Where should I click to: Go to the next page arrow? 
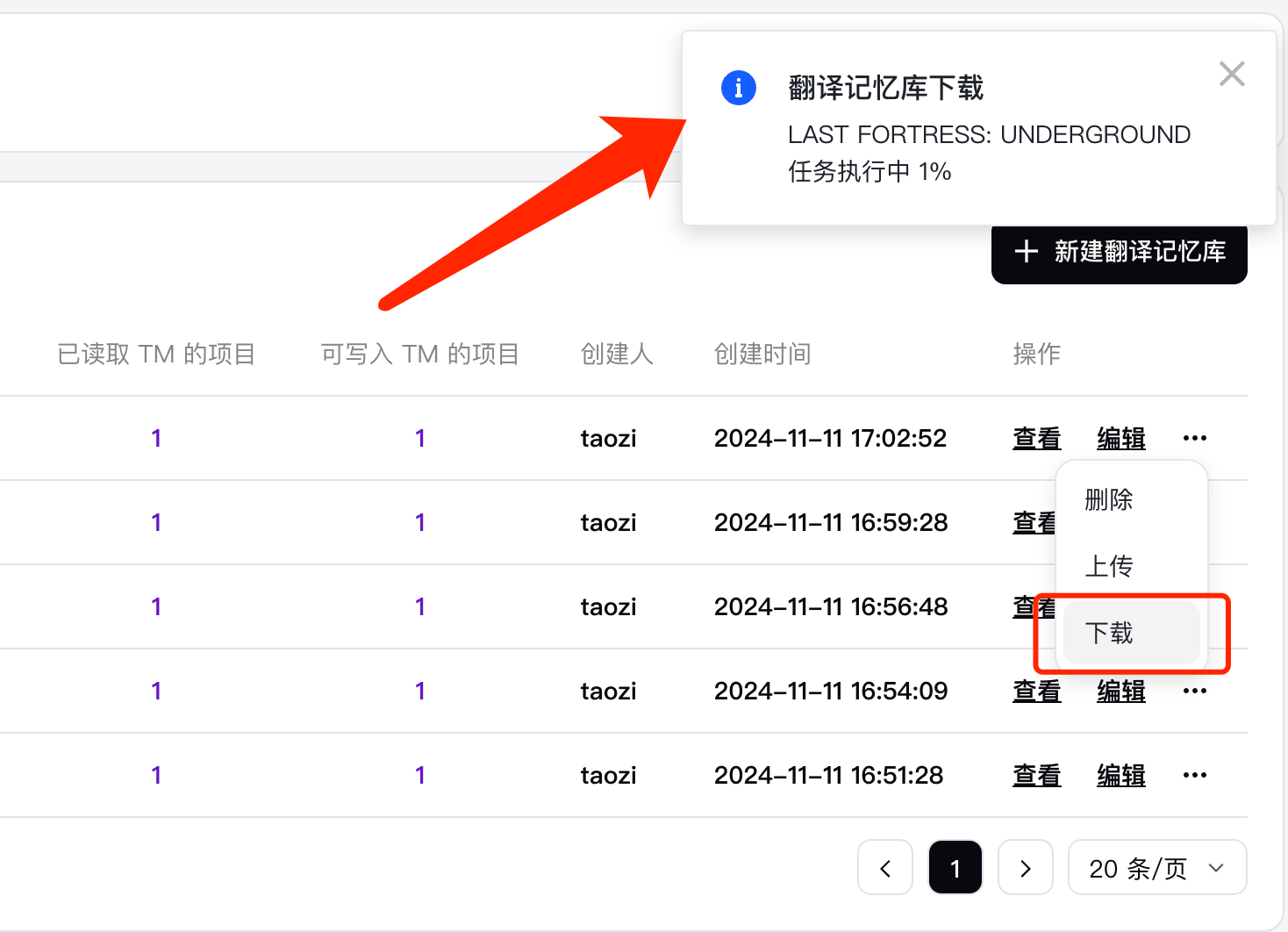click(1025, 868)
